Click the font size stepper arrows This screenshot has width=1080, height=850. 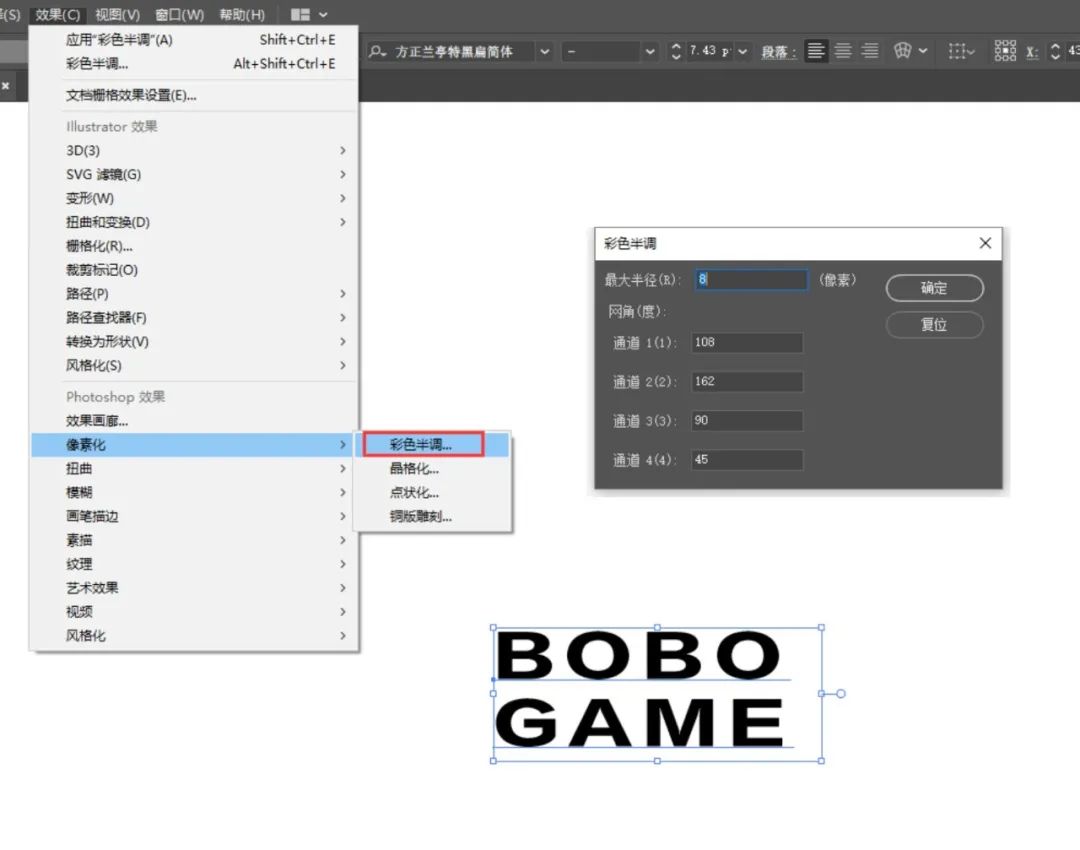[x=676, y=51]
